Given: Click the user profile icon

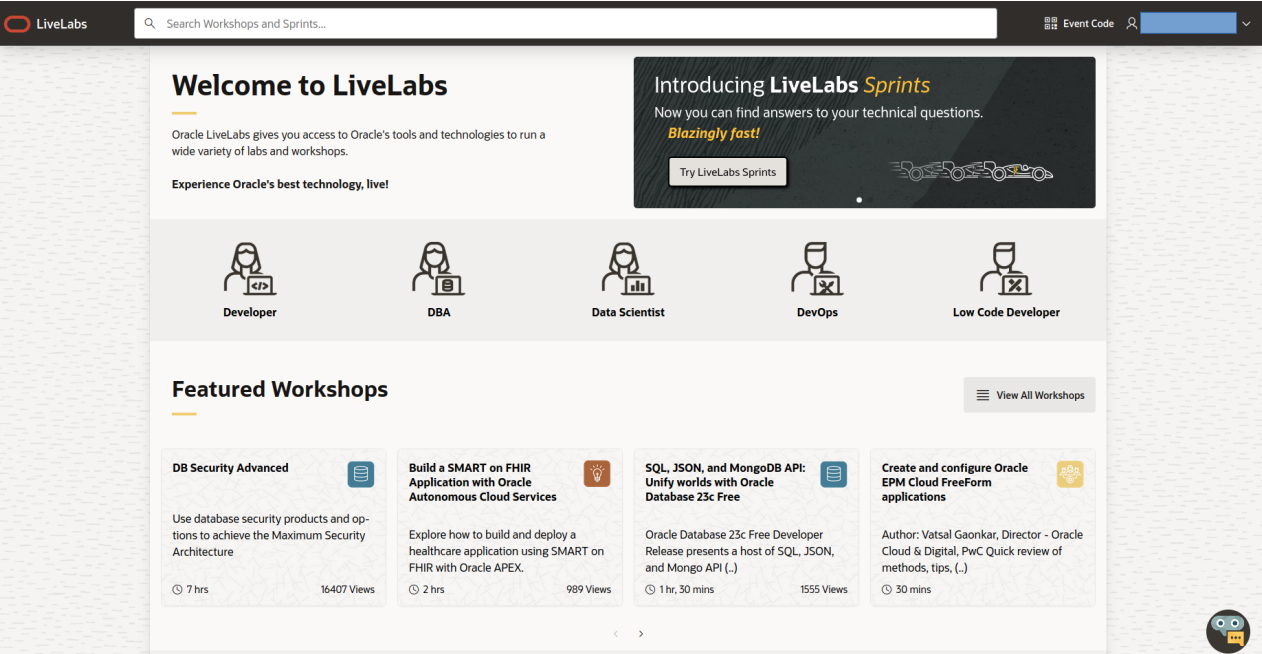Looking at the screenshot, I should pyautogui.click(x=1132, y=23).
